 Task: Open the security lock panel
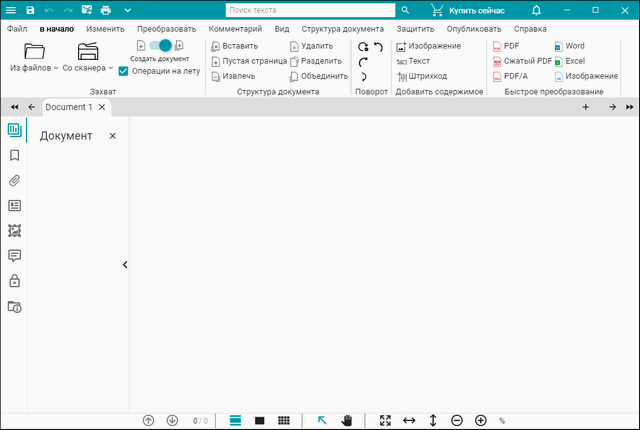[14, 281]
